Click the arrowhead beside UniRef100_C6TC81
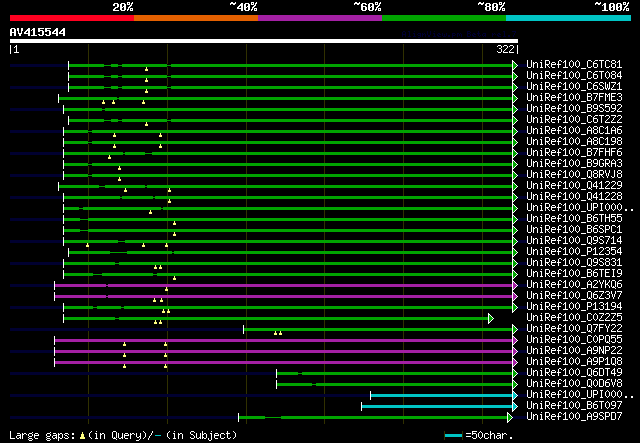Viewport: 640px width, 443px height. click(x=515, y=65)
